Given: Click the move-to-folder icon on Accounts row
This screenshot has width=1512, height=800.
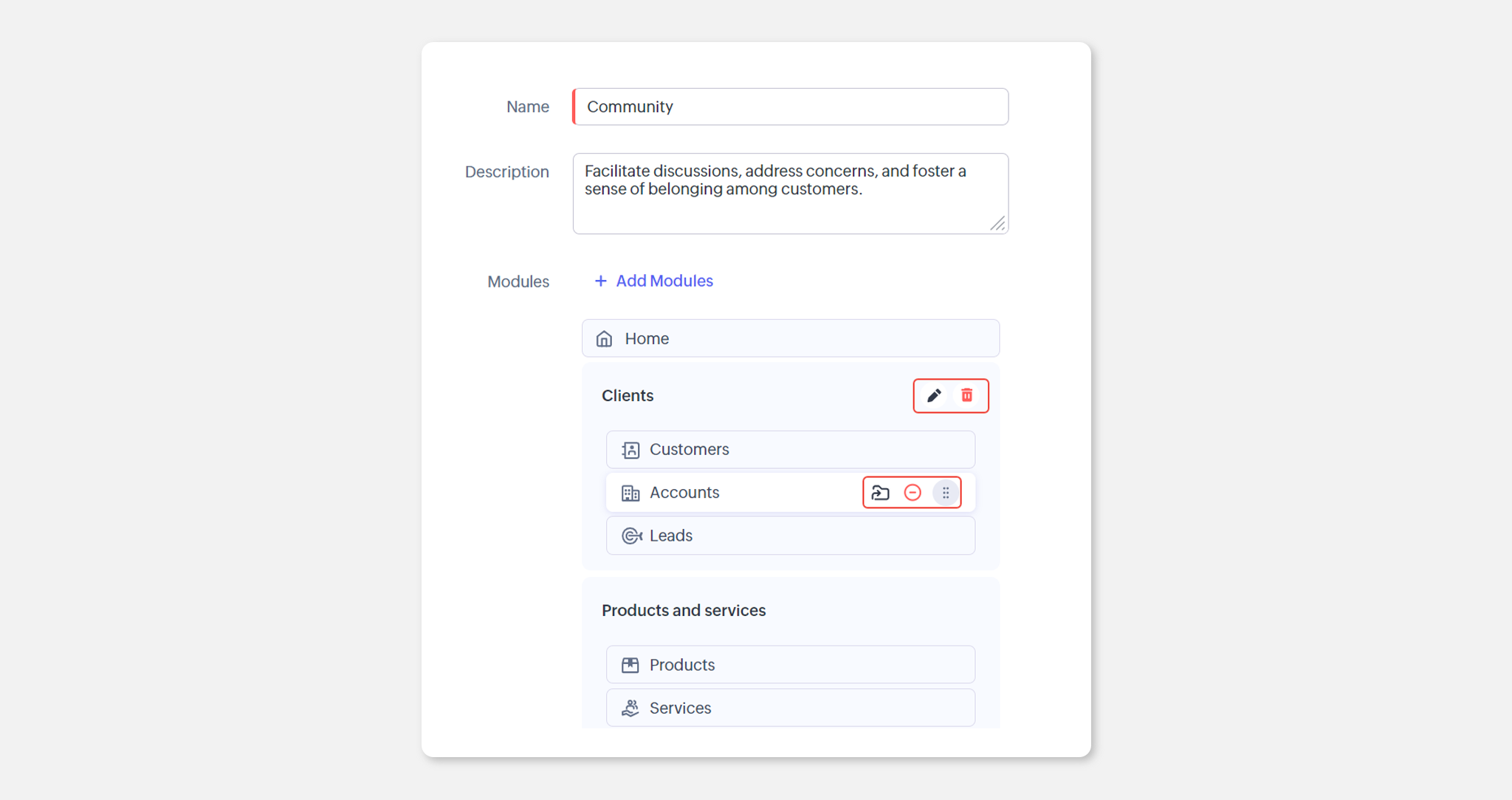Looking at the screenshot, I should tap(880, 493).
